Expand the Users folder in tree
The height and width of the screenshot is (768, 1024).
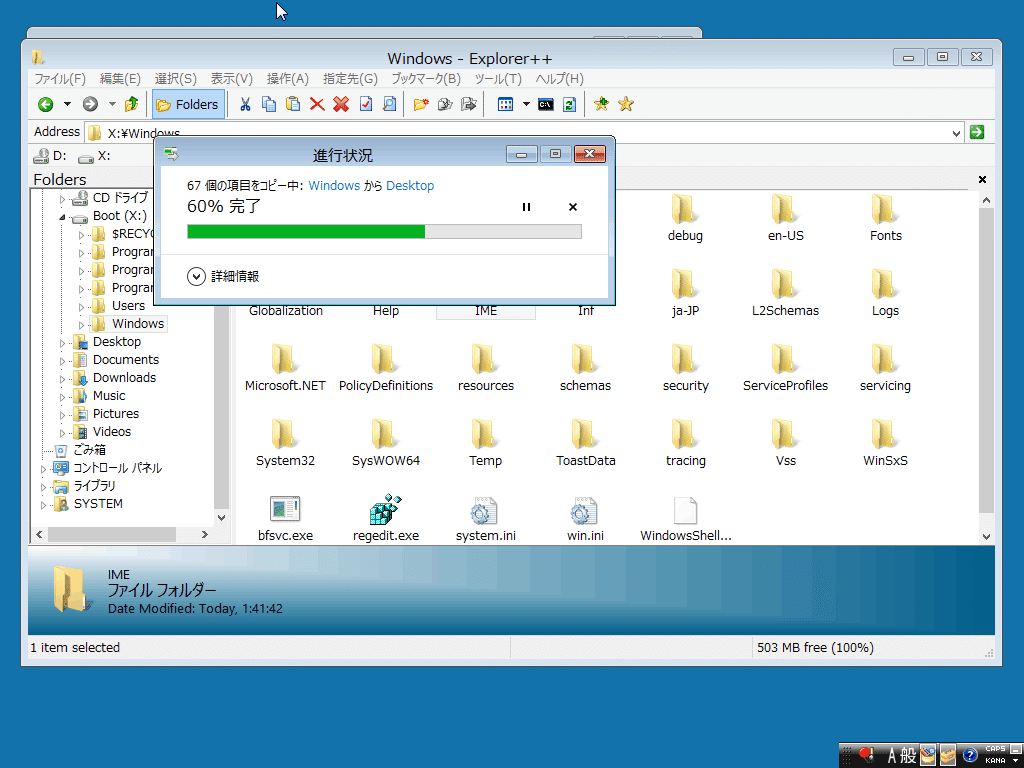[82, 306]
